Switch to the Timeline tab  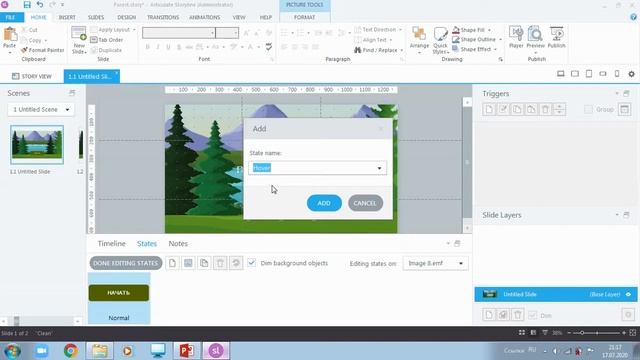(x=111, y=243)
